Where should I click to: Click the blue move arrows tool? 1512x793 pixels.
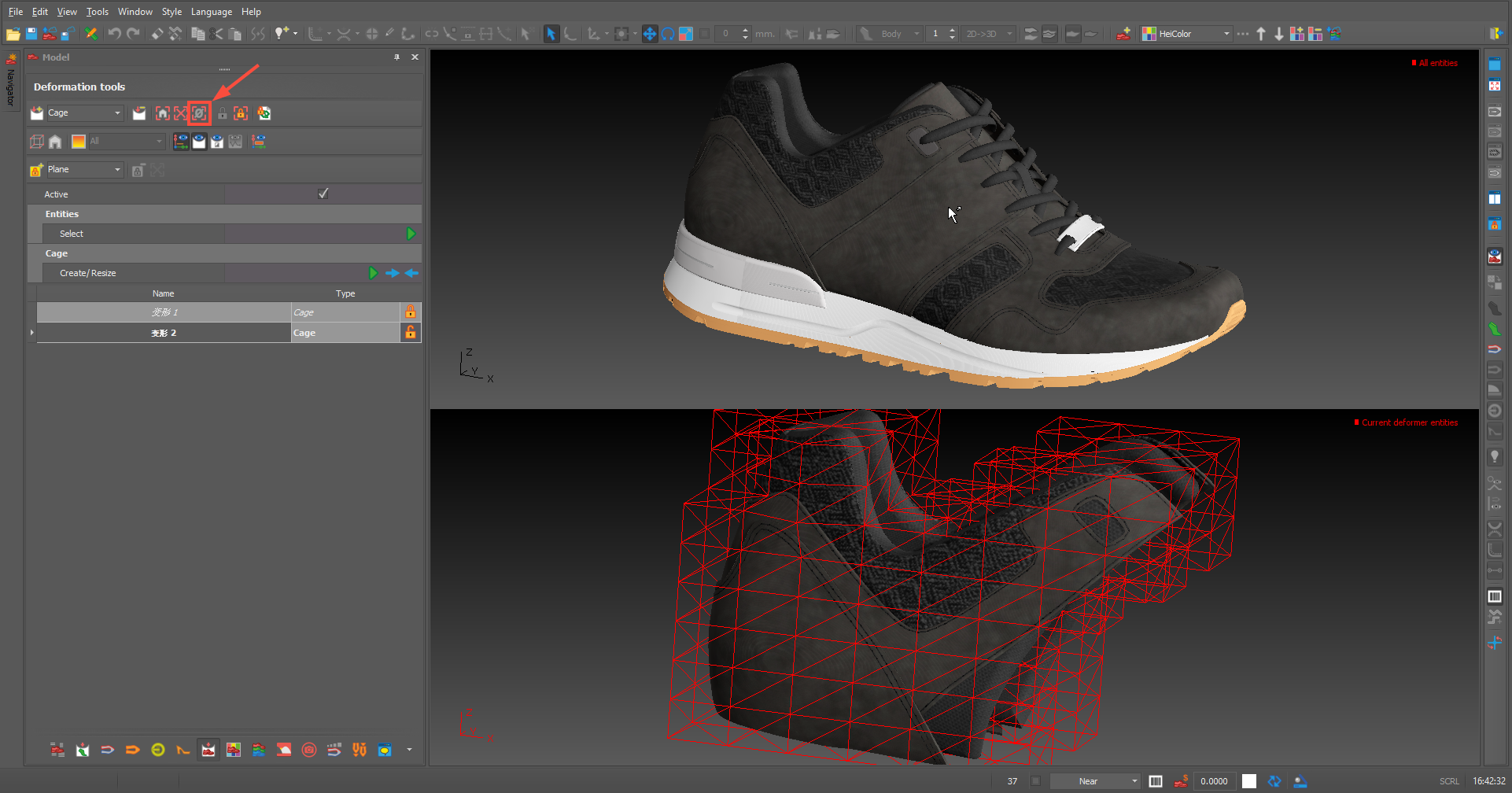pyautogui.click(x=649, y=34)
